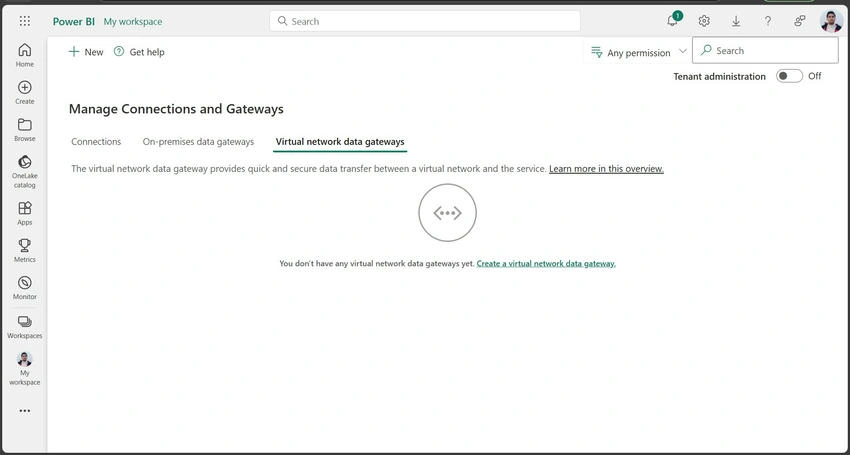Viewport: 850px width, 455px height.
Task: Open help question mark icon
Action: 768,21
